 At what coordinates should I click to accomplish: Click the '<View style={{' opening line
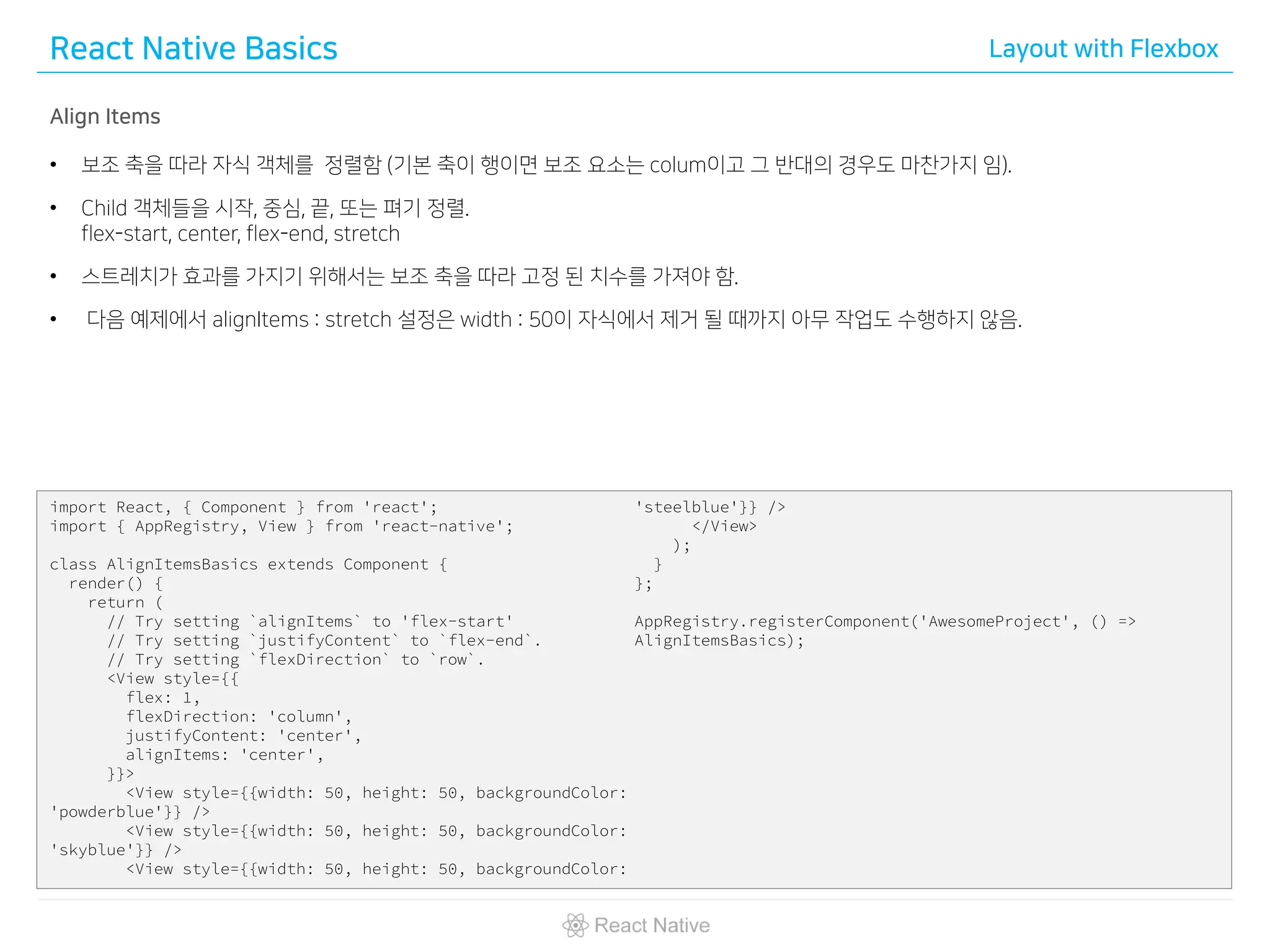point(173,679)
